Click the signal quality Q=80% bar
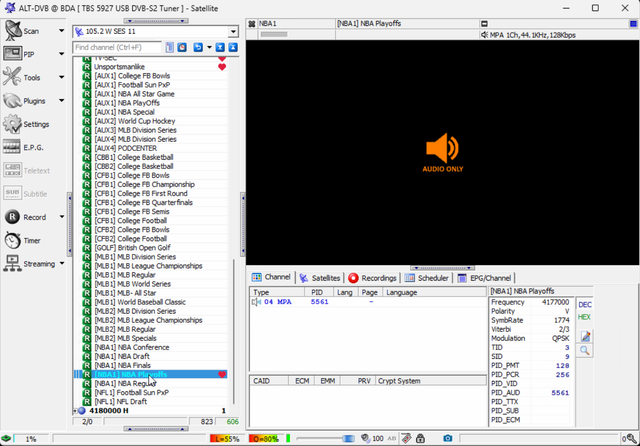Viewport: 640px width, 446px height. click(264, 439)
